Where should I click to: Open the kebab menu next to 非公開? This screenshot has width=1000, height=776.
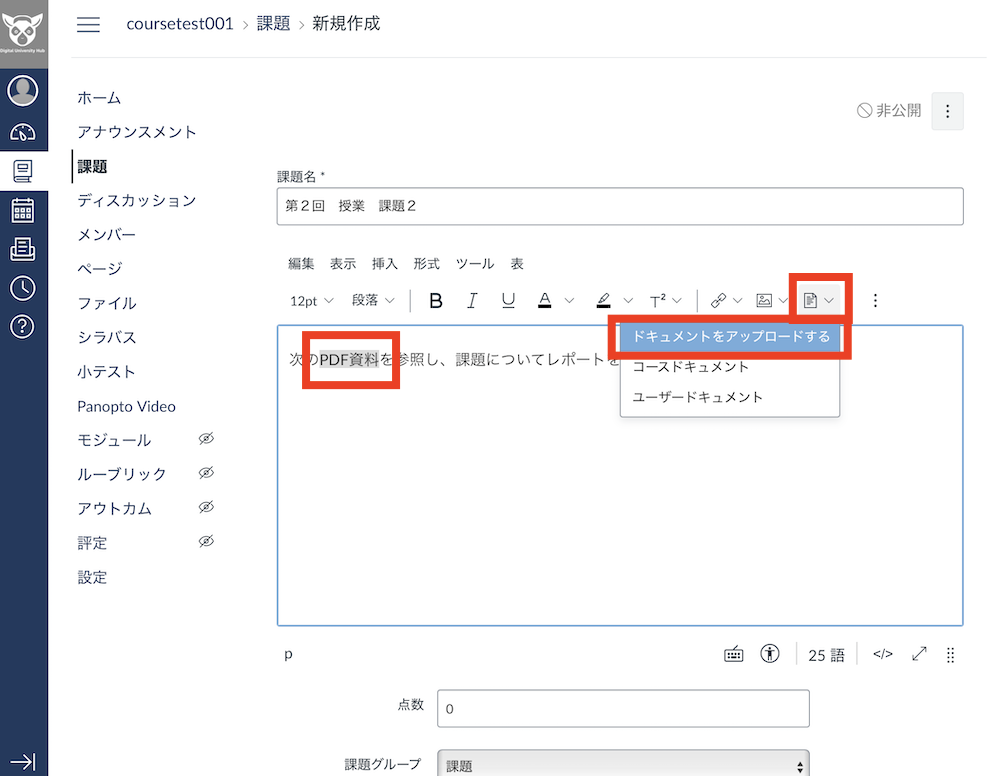point(947,111)
